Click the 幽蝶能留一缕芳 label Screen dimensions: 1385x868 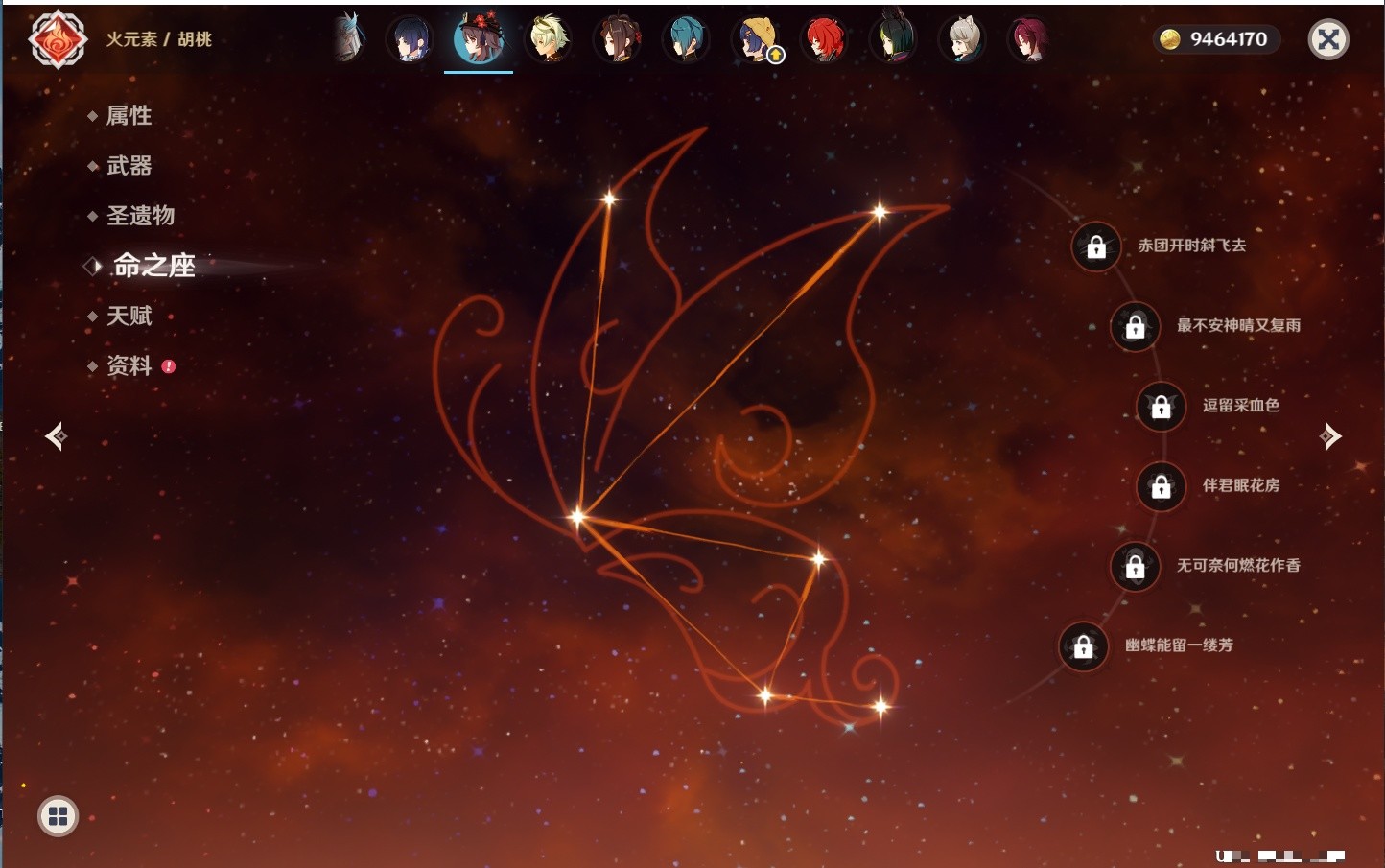click(1180, 645)
